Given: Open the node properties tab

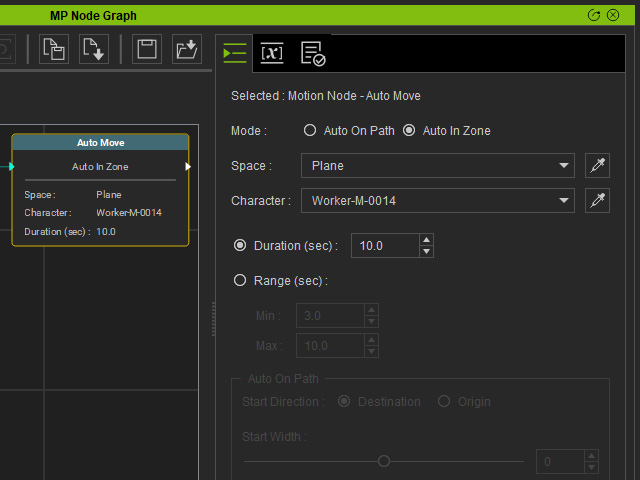Looking at the screenshot, I should (235, 53).
